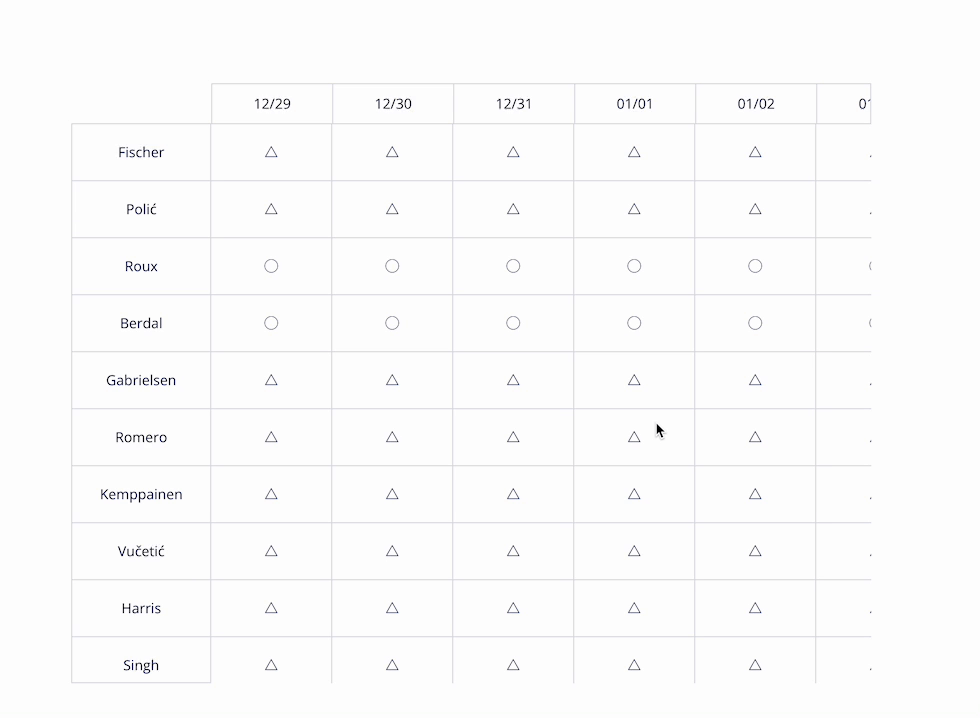Click Vučetić's triangle icon for 12/30
The image size is (980, 718).
tap(392, 551)
